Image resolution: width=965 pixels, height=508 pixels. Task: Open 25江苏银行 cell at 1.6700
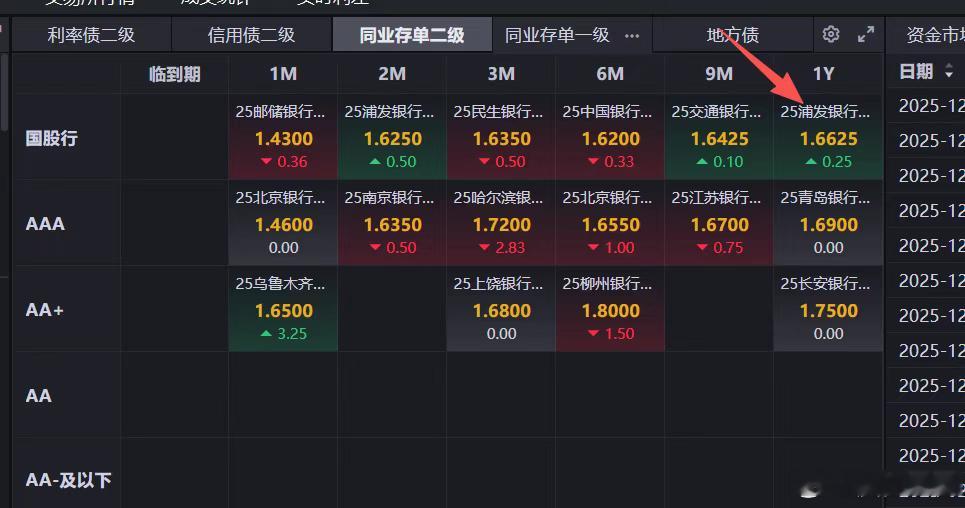[719, 222]
